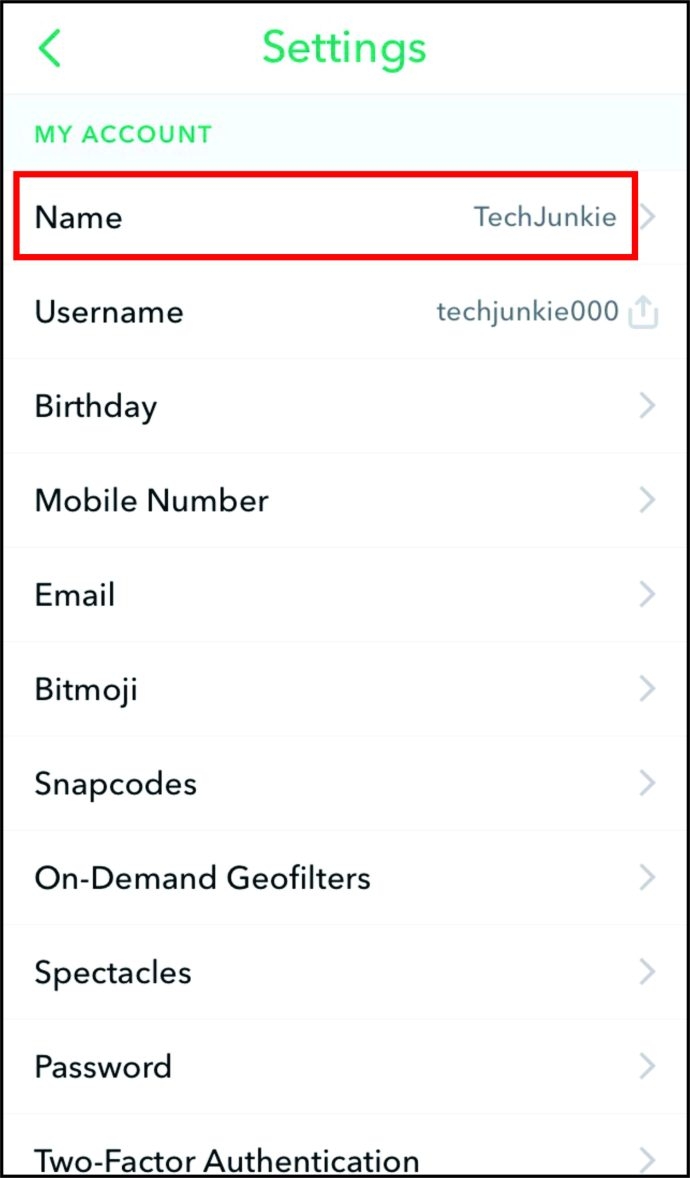This screenshot has width=690, height=1178.
Task: Open Mobile Number settings
Action: (x=152, y=500)
